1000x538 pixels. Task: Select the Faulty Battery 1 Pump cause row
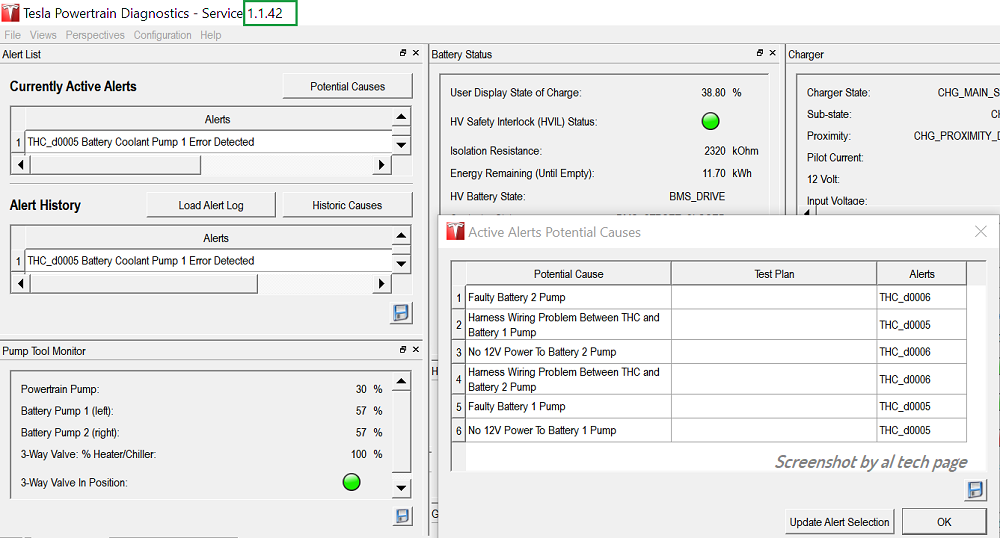(x=709, y=407)
